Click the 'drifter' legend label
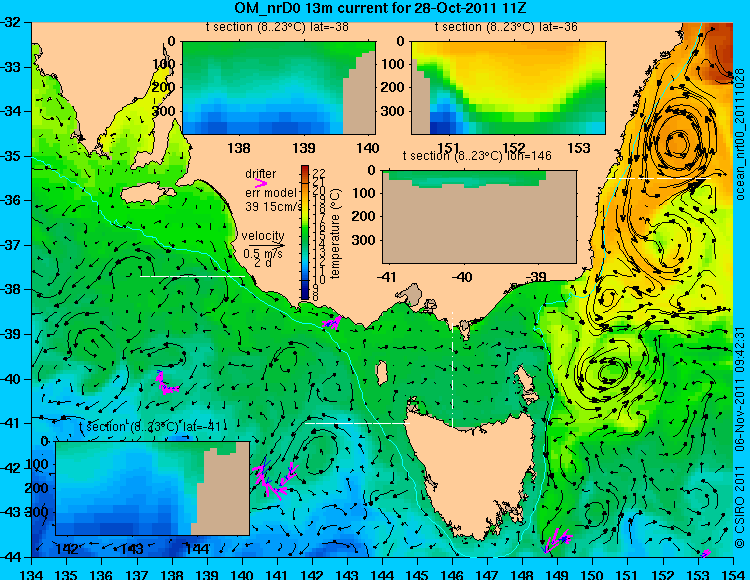This screenshot has width=750, height=580. click(261, 174)
